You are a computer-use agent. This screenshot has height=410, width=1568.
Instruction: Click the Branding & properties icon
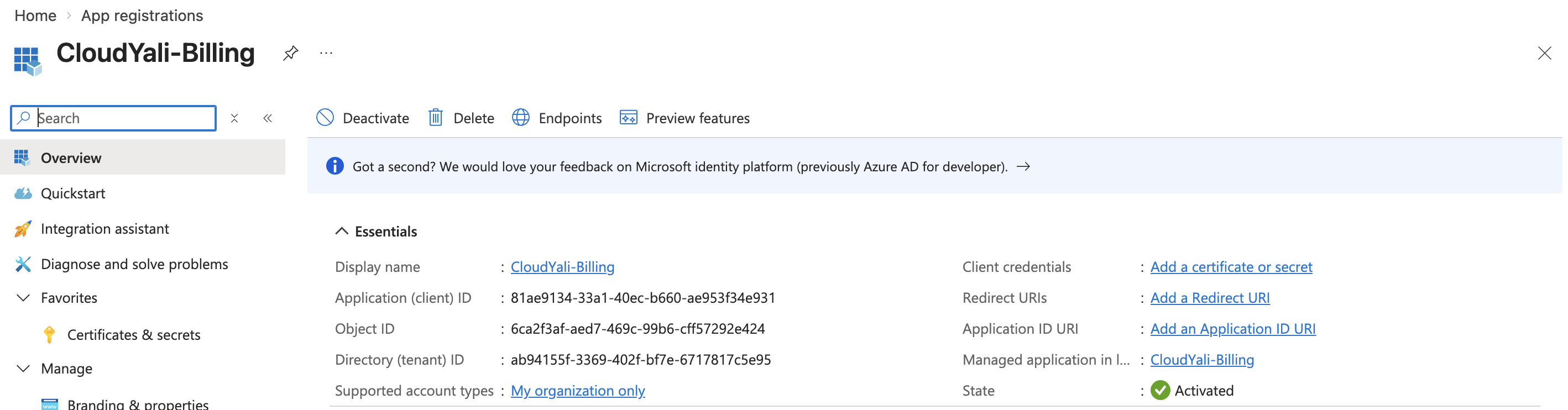point(49,404)
